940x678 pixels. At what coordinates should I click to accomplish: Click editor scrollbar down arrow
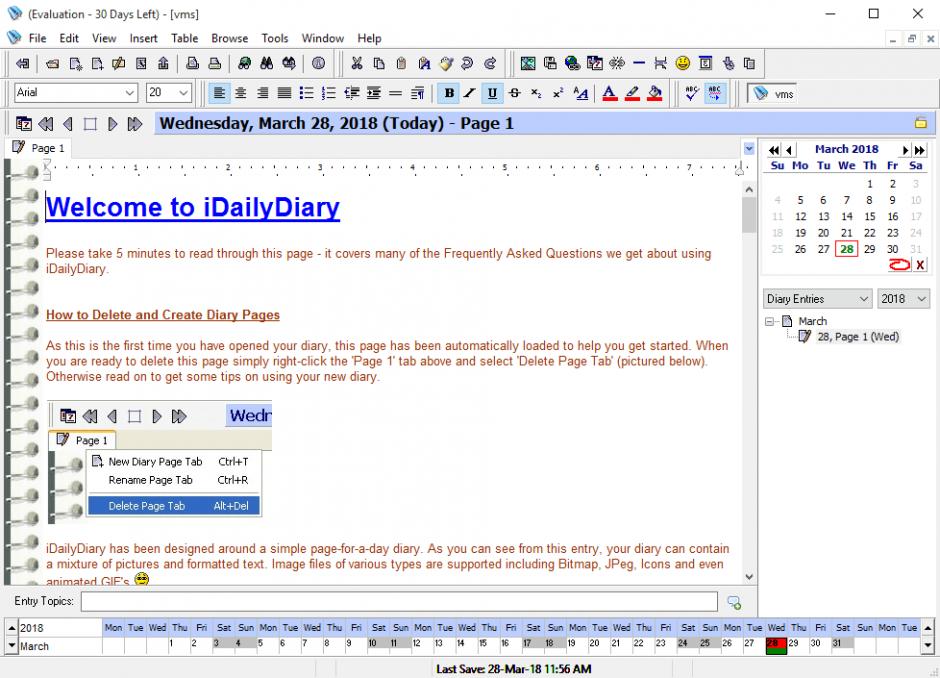click(749, 577)
